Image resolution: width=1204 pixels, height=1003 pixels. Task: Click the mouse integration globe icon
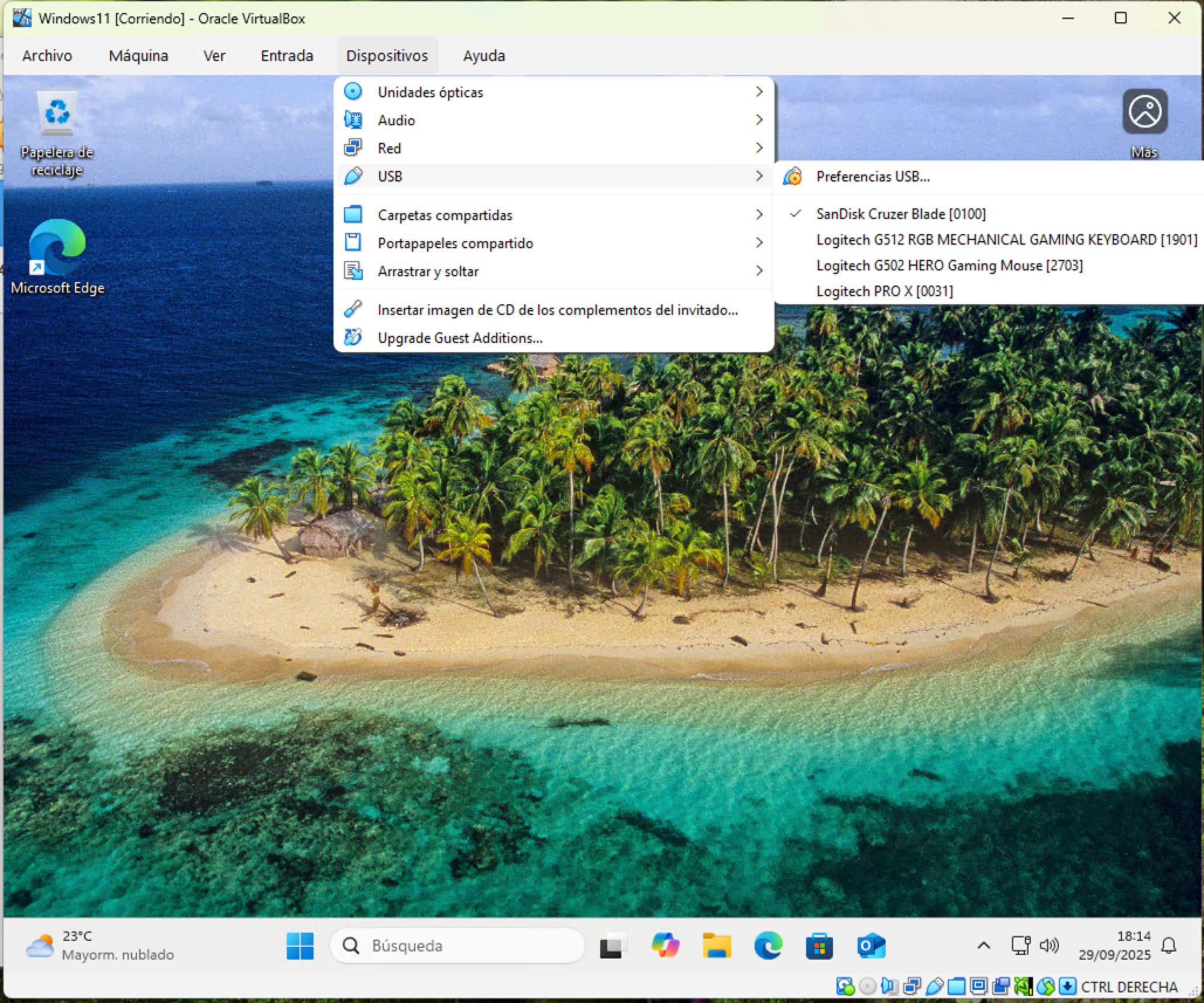1045,987
